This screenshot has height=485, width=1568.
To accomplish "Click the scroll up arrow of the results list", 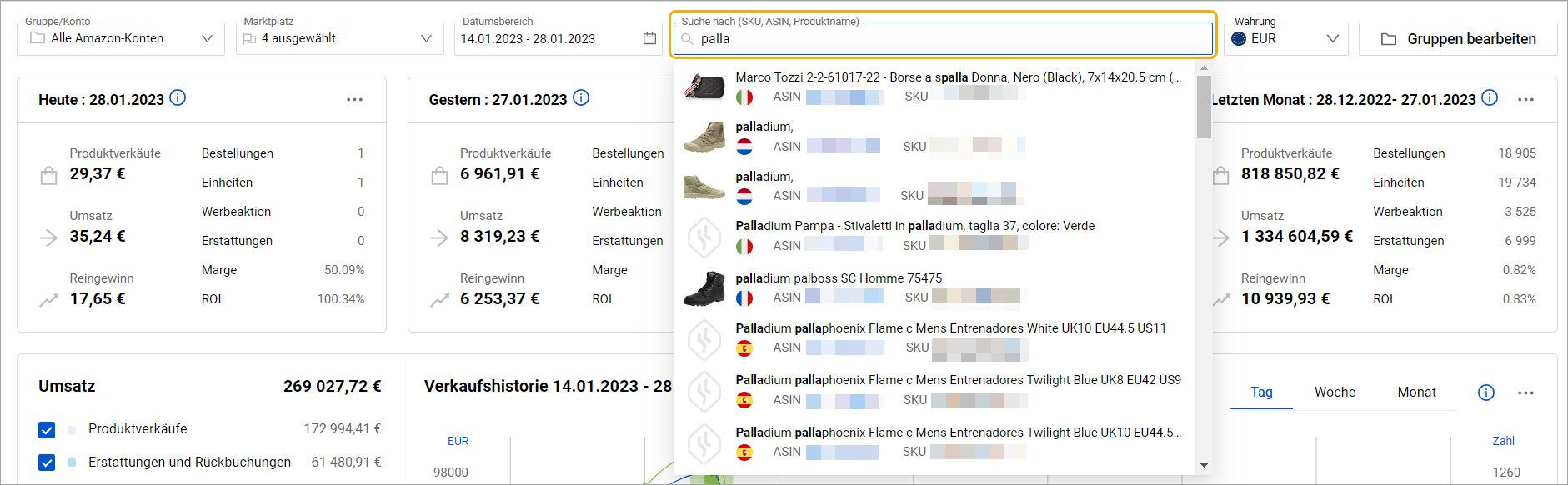I will coord(1204,68).
